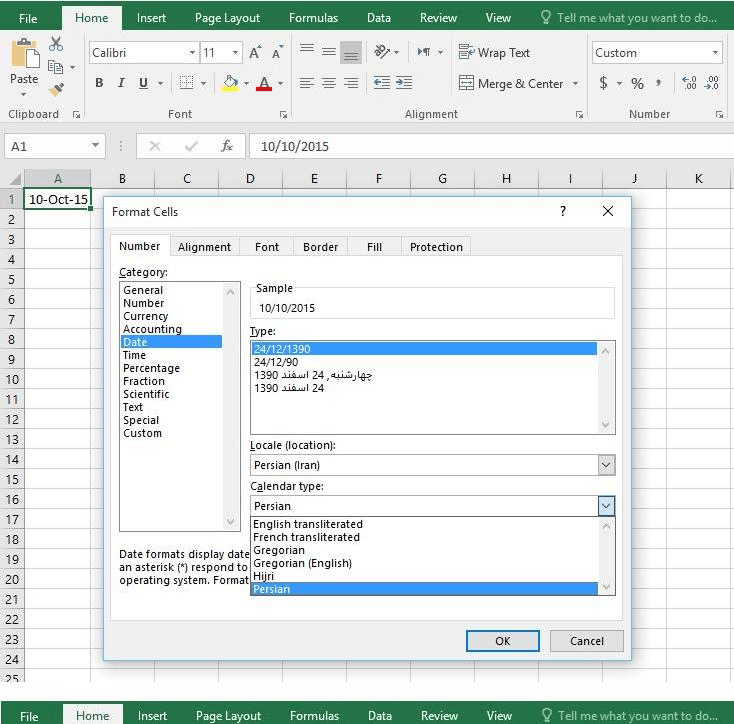Toggle Italic formatting
The image size is (734, 724).
[x=121, y=83]
